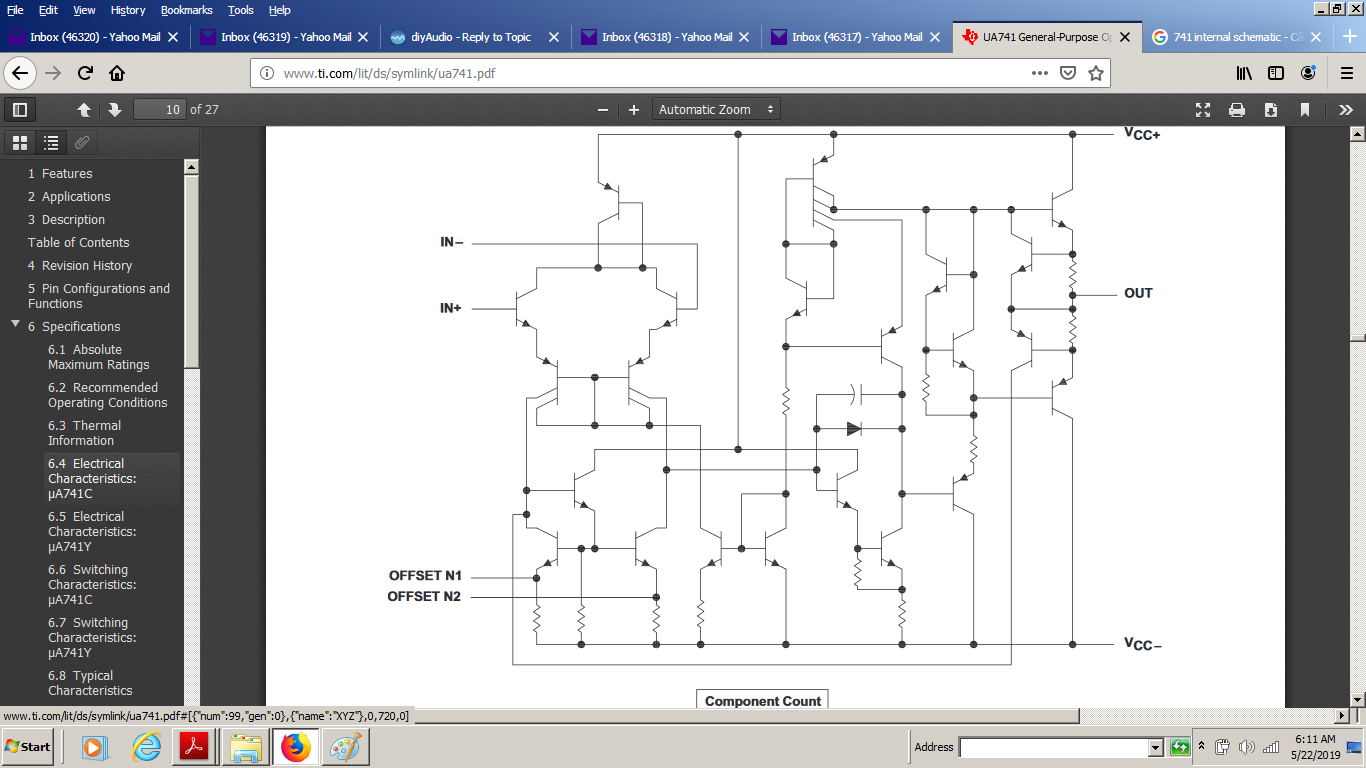
Task: Open Adobe Reader from taskbar
Action: click(x=193, y=747)
